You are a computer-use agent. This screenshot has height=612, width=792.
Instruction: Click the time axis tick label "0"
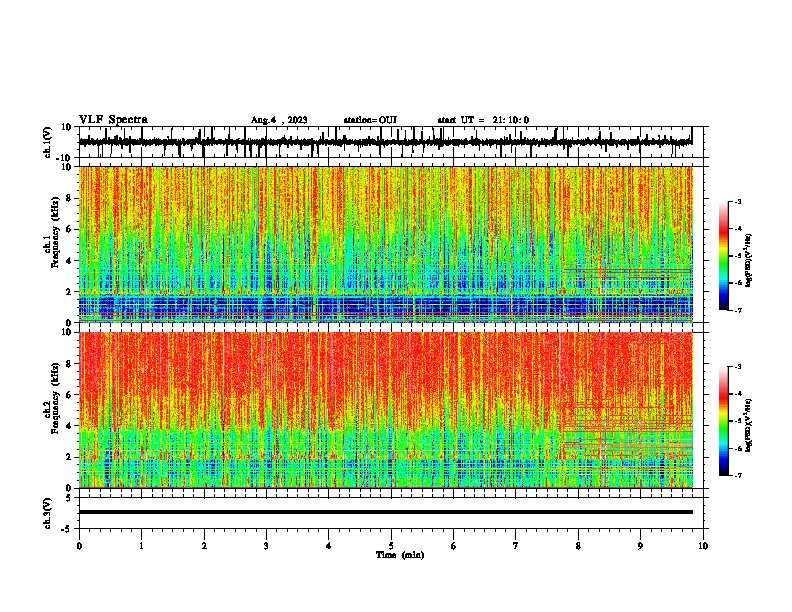click(x=79, y=546)
